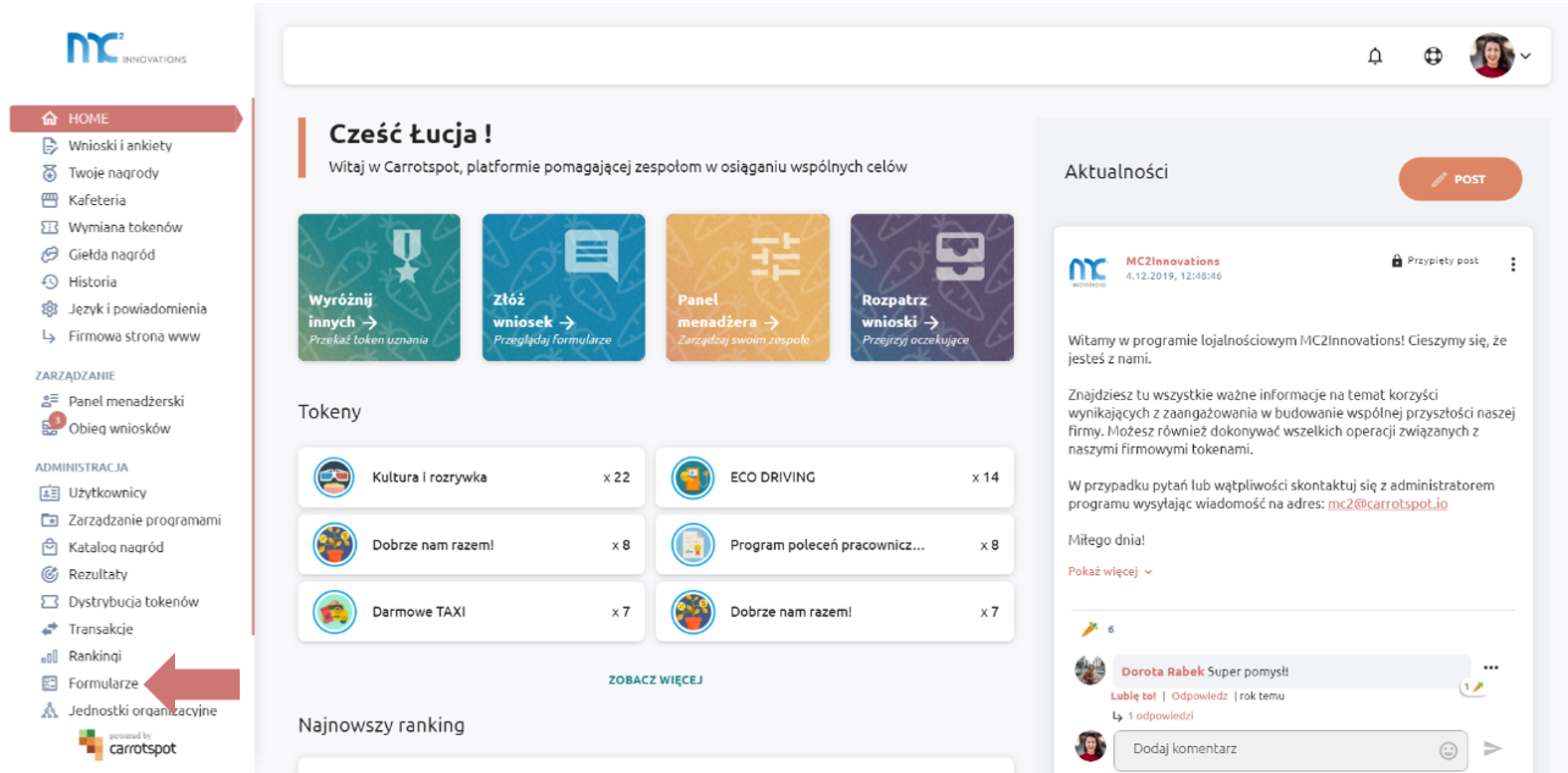Click the Katalog nagród icon

(50, 547)
